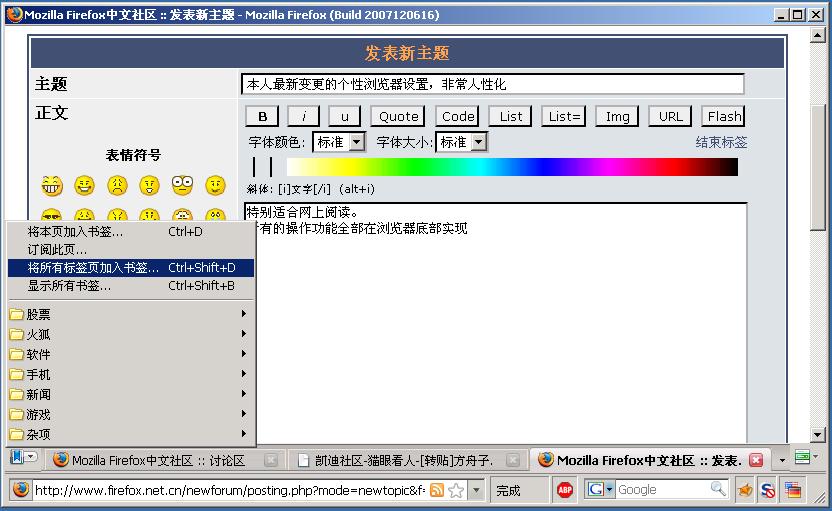
Task: Close the 讨论区 tab with its X
Action: click(271, 460)
